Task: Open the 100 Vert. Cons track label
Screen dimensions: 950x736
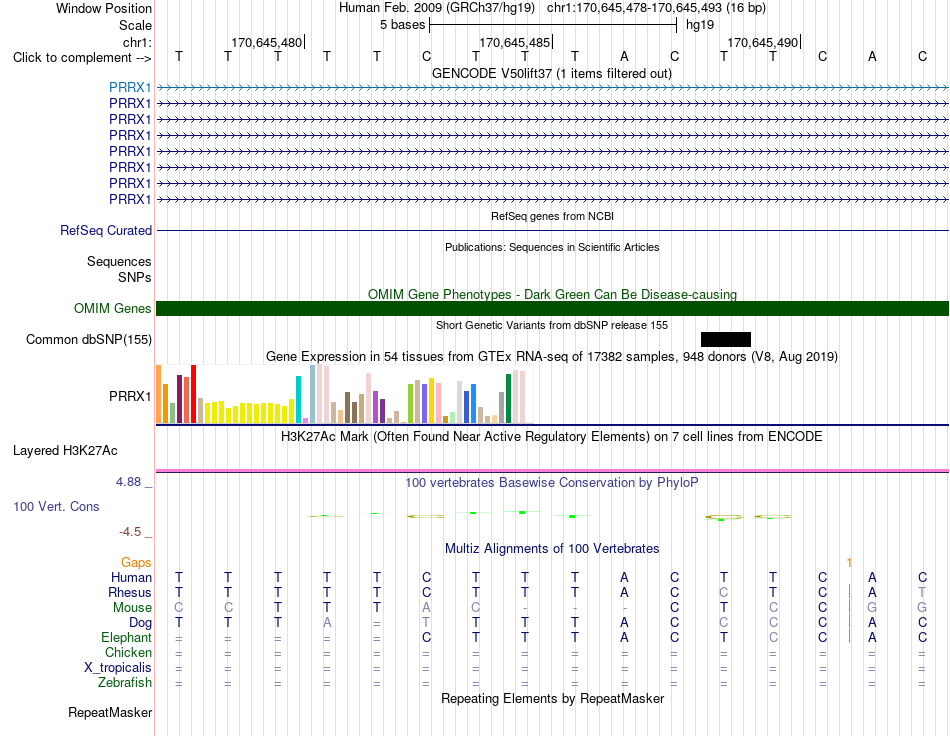Action: pyautogui.click(x=56, y=506)
